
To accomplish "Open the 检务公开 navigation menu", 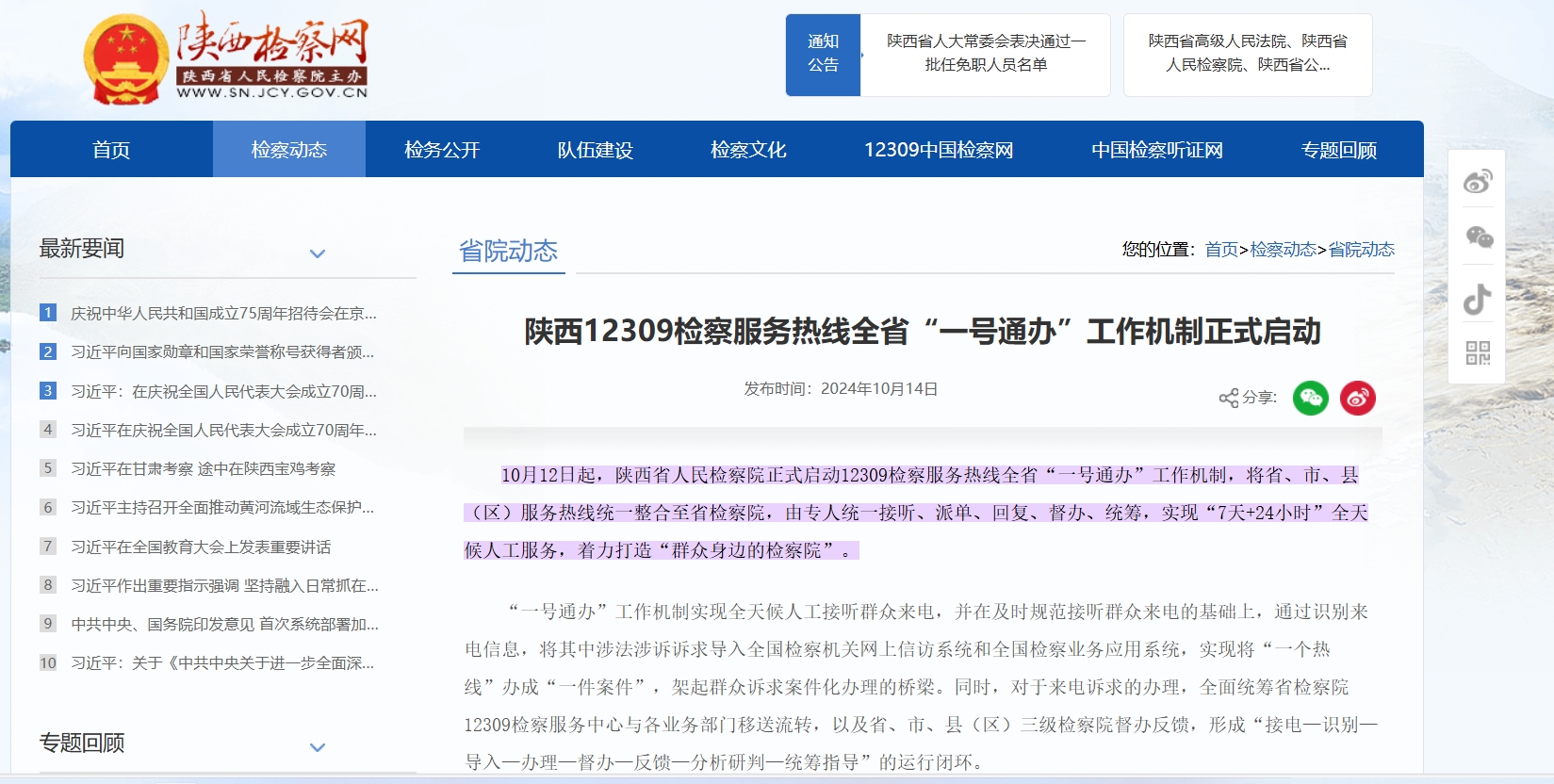I will pyautogui.click(x=442, y=150).
